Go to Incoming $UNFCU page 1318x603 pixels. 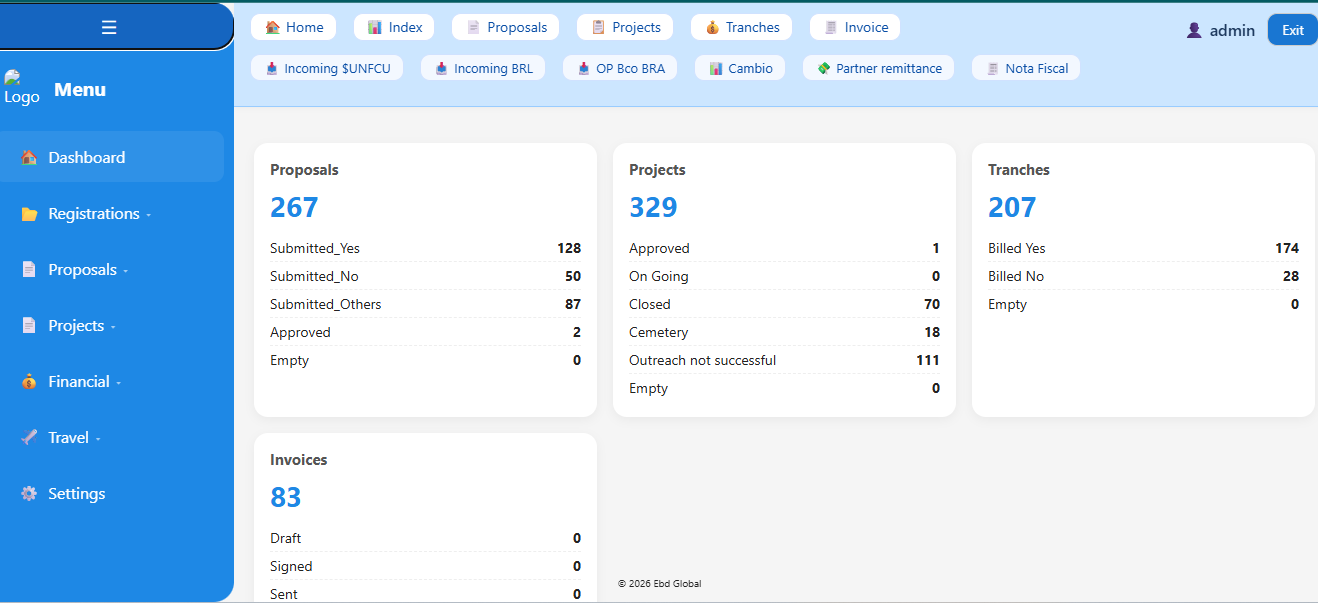[x=327, y=68]
